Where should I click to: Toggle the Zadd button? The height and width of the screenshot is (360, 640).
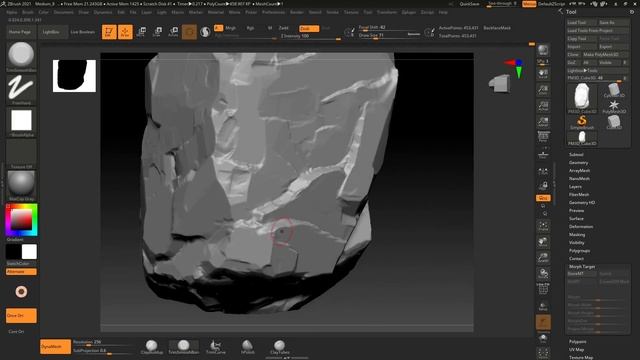pyautogui.click(x=283, y=28)
